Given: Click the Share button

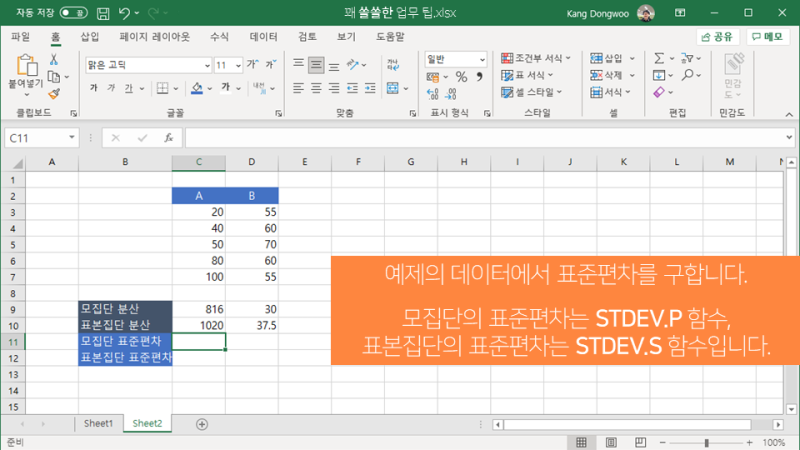Looking at the screenshot, I should click(717, 37).
